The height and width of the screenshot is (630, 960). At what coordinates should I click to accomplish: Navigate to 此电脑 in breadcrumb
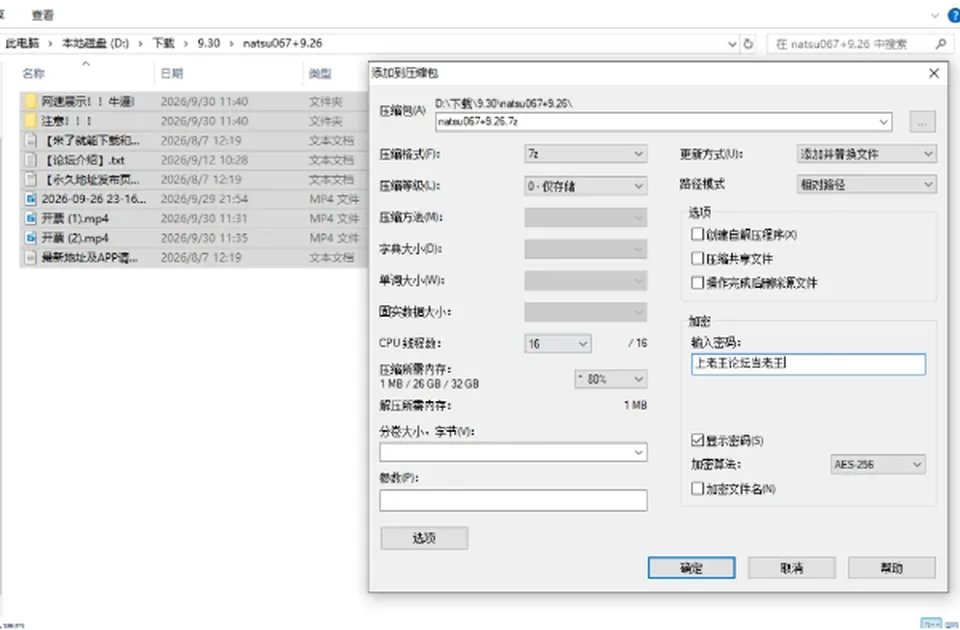click(22, 43)
